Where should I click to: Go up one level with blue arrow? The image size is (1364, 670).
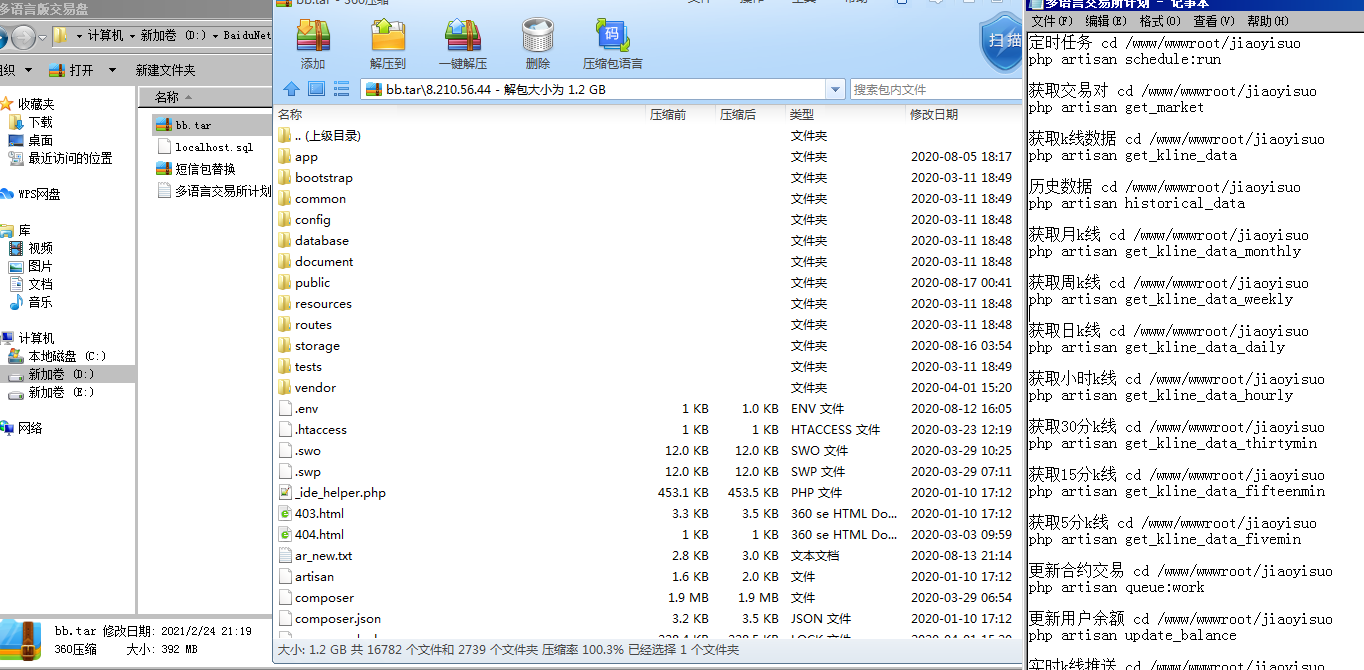point(291,89)
